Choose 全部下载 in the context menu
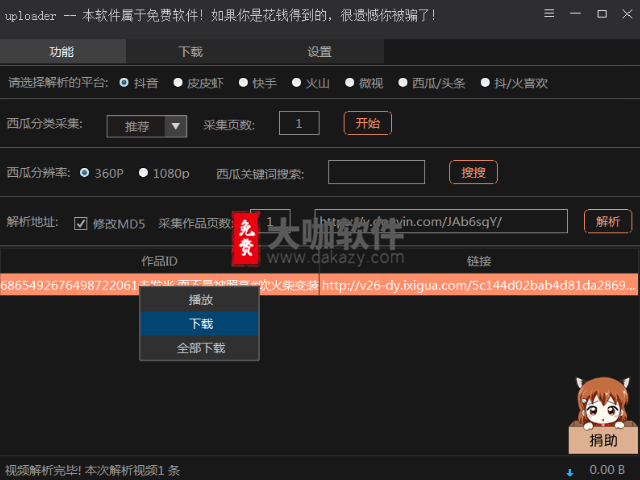The image size is (640, 480). [200, 348]
